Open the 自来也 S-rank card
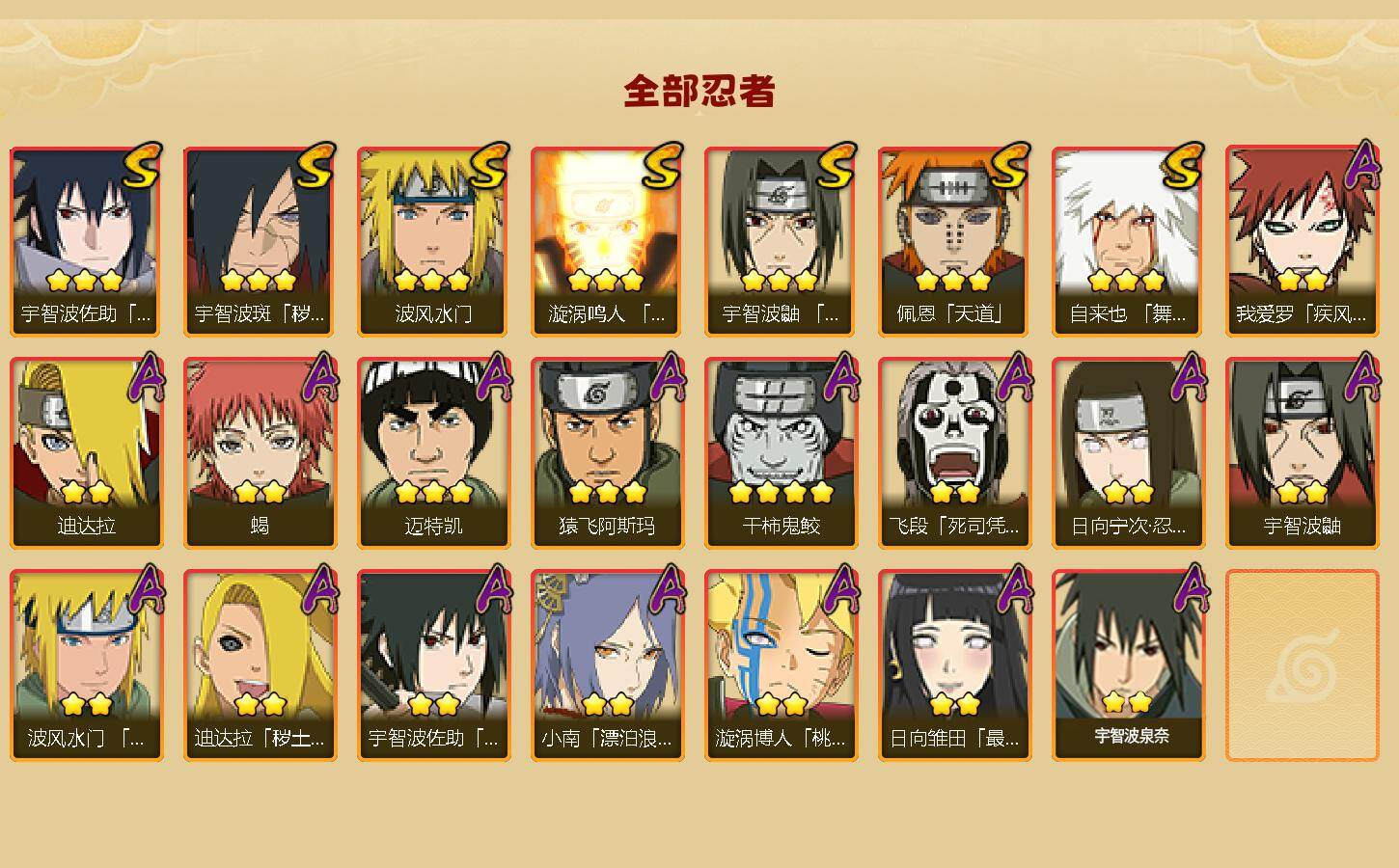Image resolution: width=1399 pixels, height=868 pixels. pyautogui.click(x=1128, y=241)
